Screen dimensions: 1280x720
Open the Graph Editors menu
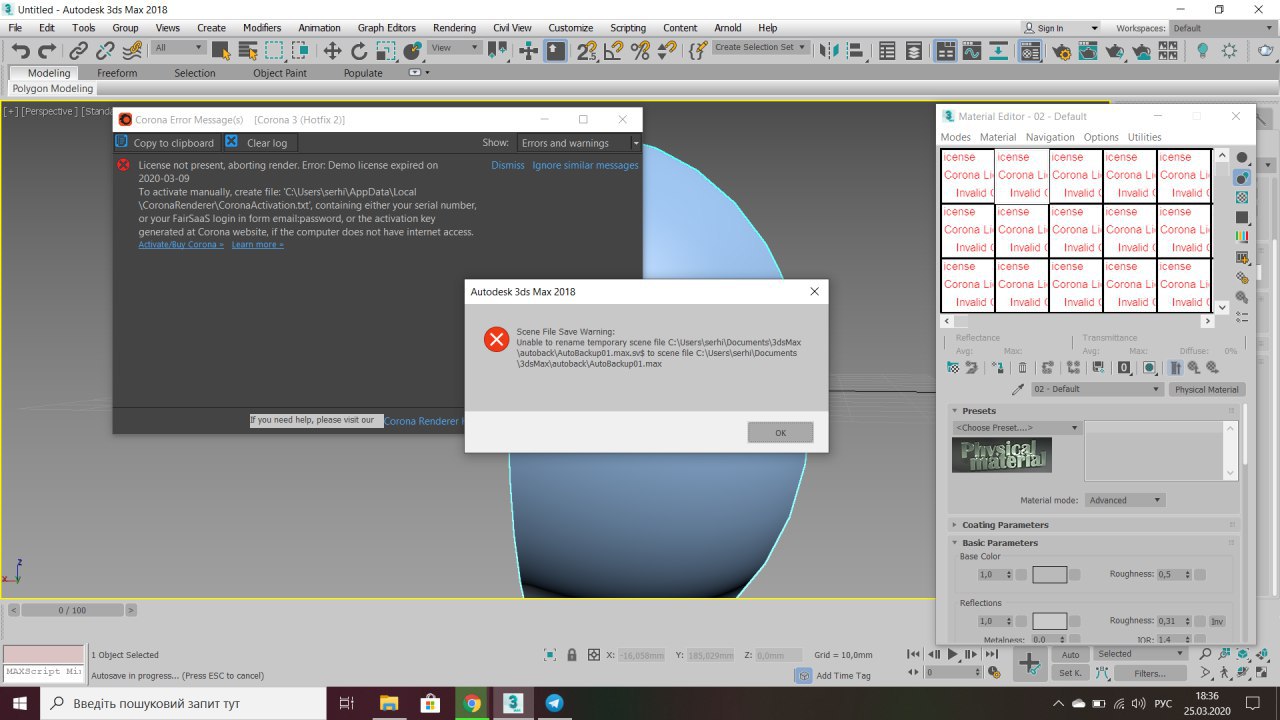pos(388,28)
